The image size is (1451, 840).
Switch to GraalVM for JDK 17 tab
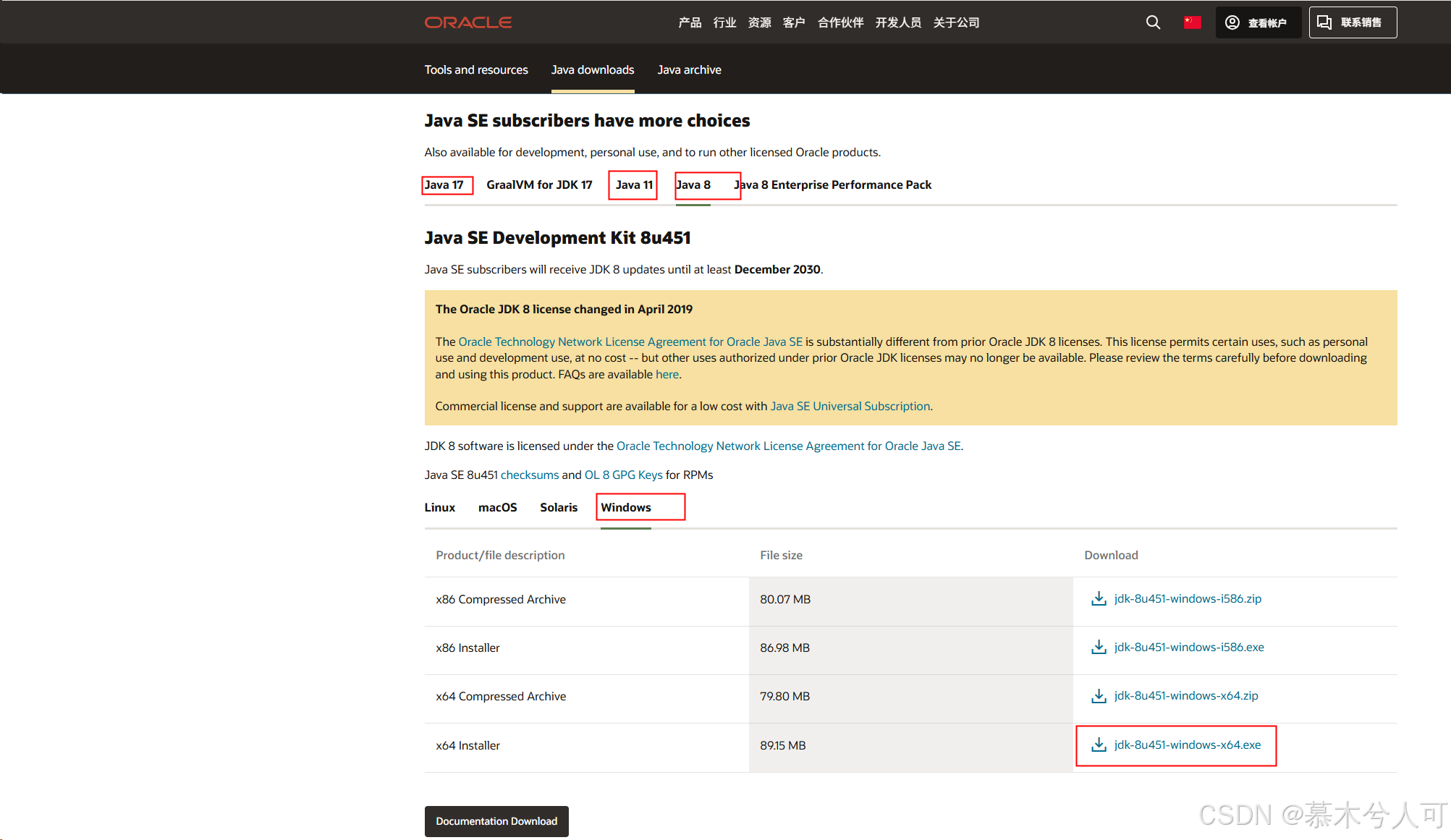coord(539,184)
